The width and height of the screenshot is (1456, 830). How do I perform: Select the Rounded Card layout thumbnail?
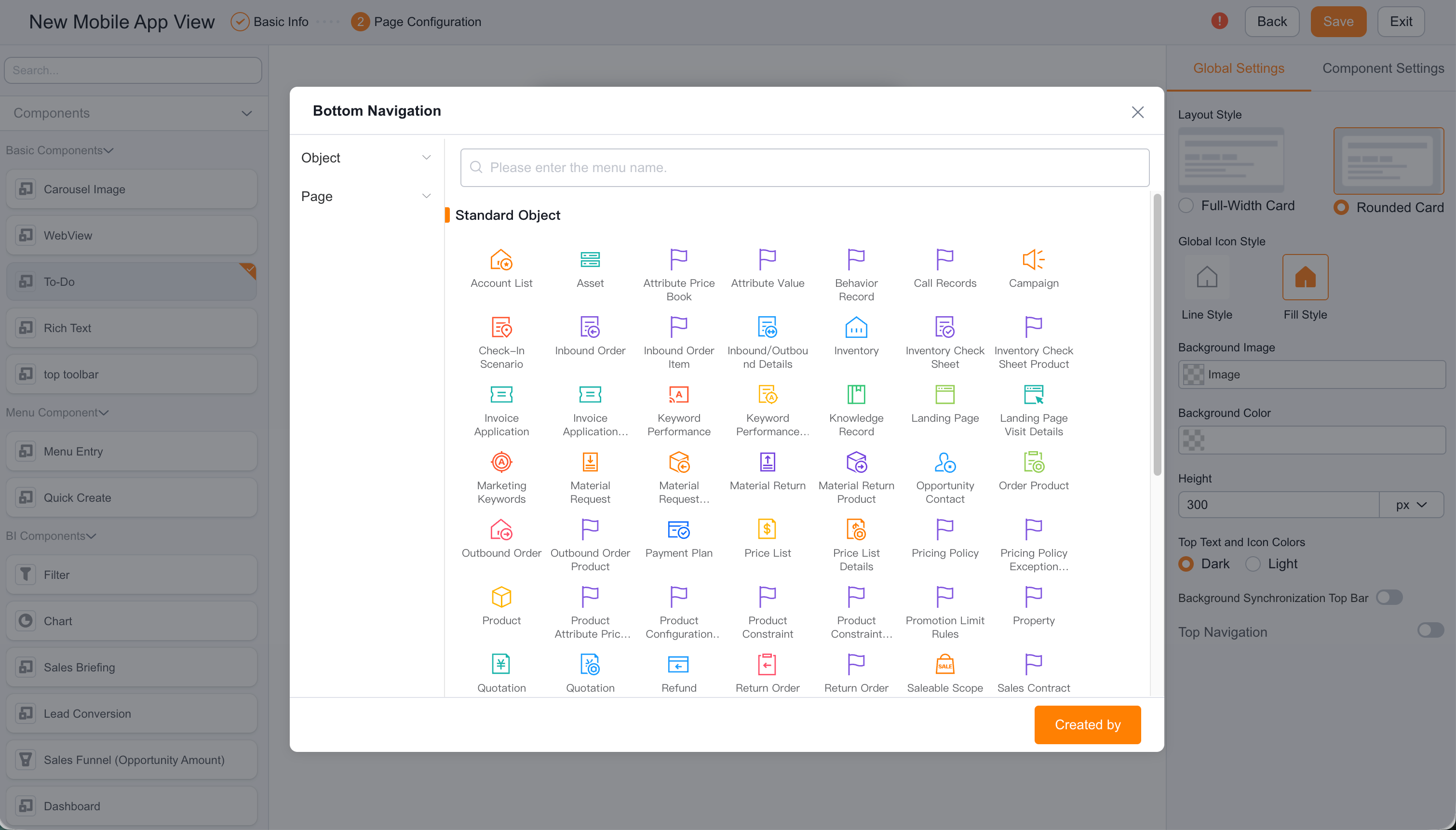coord(1388,161)
